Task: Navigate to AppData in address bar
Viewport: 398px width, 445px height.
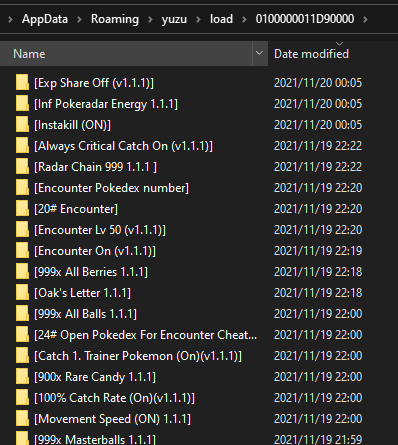Action: point(45,19)
